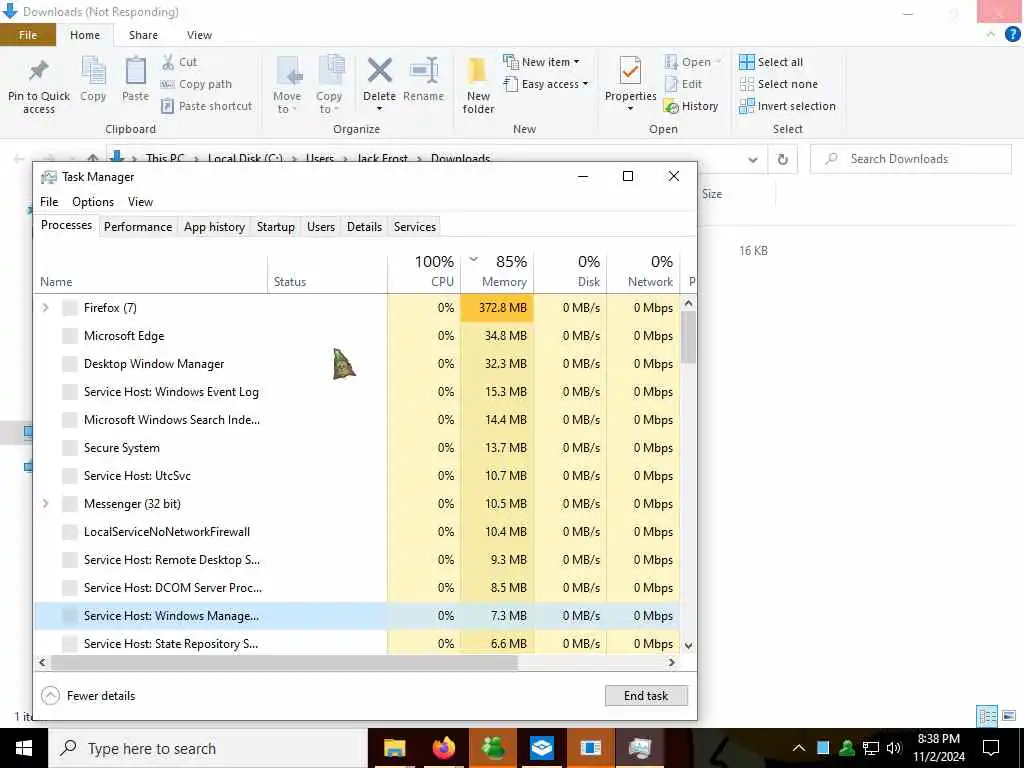Image resolution: width=1024 pixels, height=768 pixels.
Task: Select Service Host: UtcSvc row
Action: [357, 475]
